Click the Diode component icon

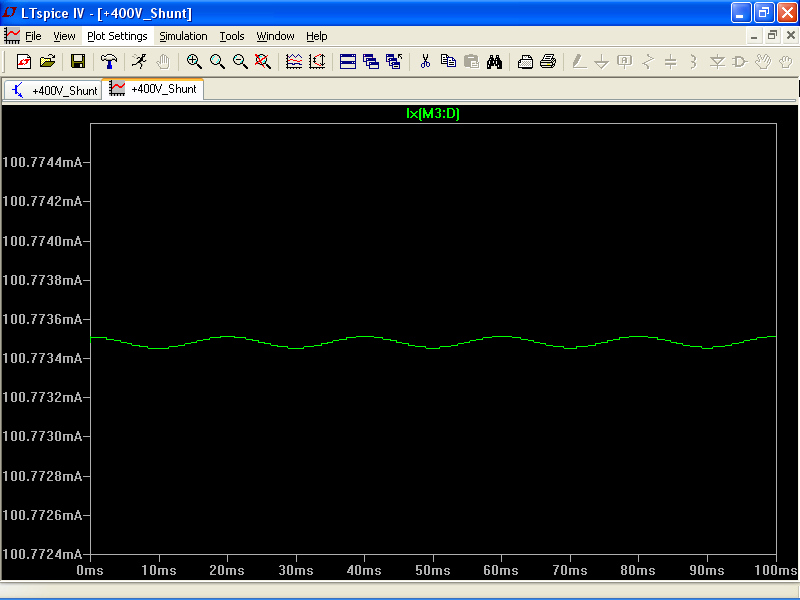pos(717,62)
